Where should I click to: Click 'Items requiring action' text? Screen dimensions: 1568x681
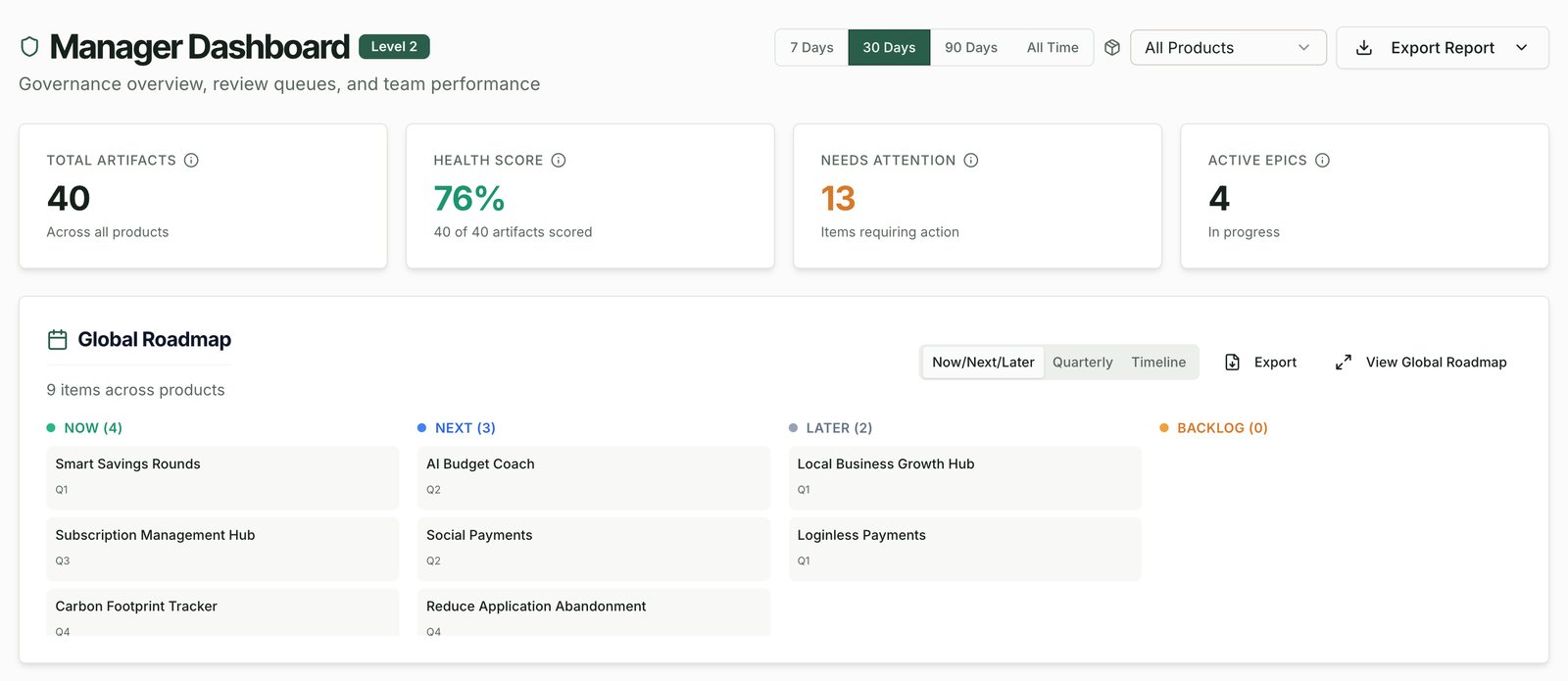(890, 232)
